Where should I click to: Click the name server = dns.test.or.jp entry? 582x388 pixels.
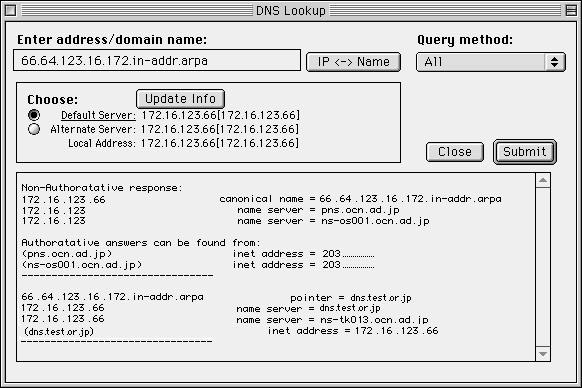tap(308, 309)
